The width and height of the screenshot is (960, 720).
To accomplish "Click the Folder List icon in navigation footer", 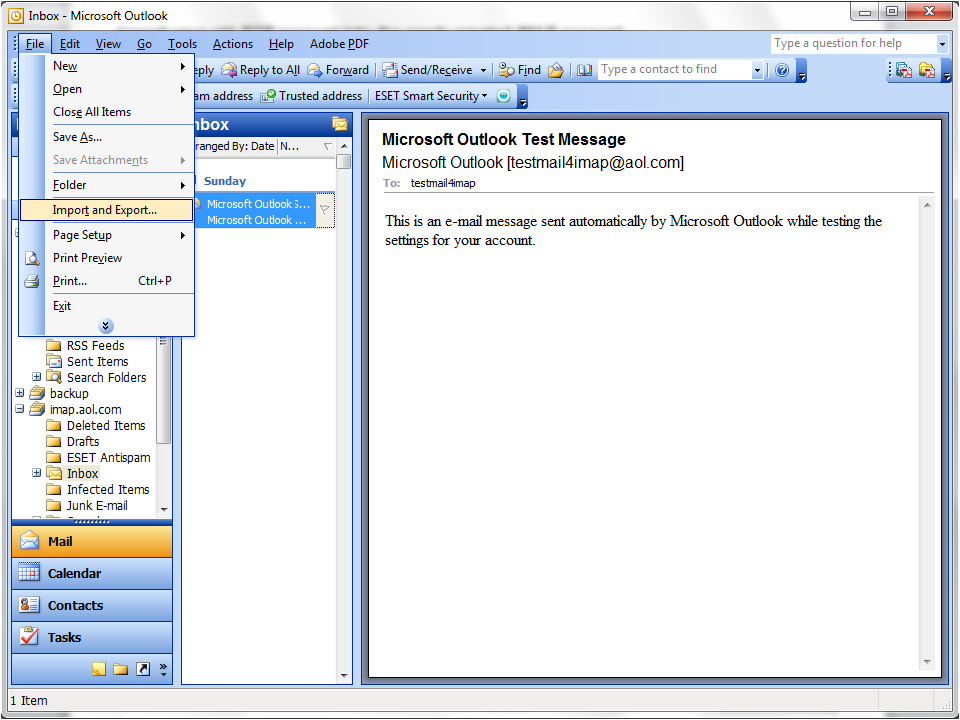I will [121, 669].
